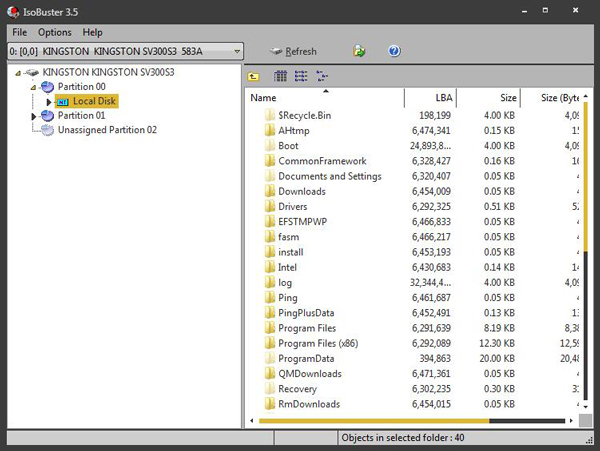Select the AHtmp folder icon

point(270,130)
